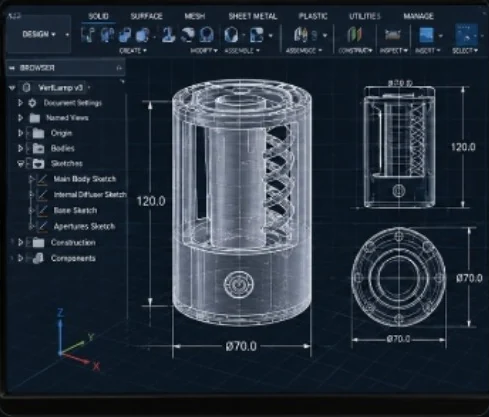This screenshot has width=489, height=417.
Task: Select the VertLamp v3 component icon
Action: pyautogui.click(x=26, y=88)
